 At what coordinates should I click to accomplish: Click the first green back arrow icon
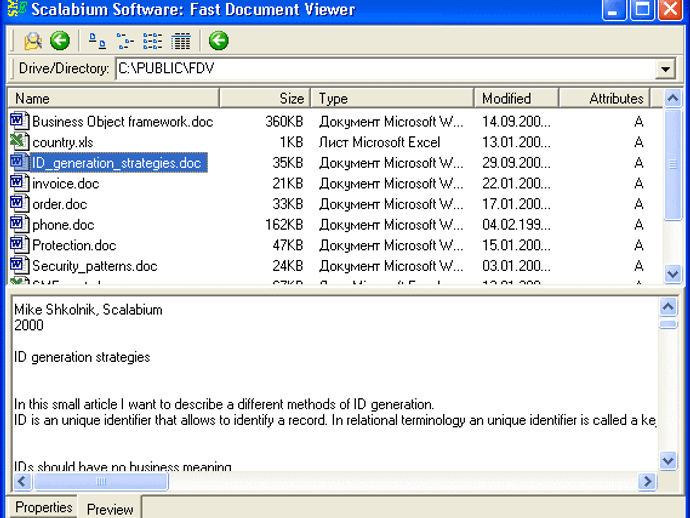pyautogui.click(x=60, y=41)
